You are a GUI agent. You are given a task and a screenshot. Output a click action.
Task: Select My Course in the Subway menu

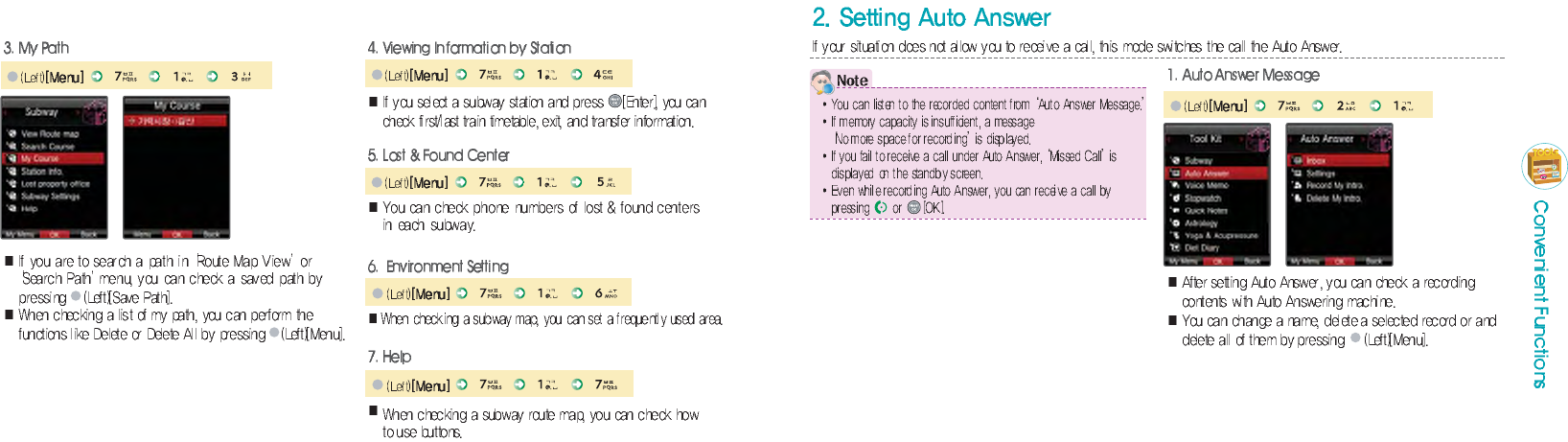pos(53,158)
